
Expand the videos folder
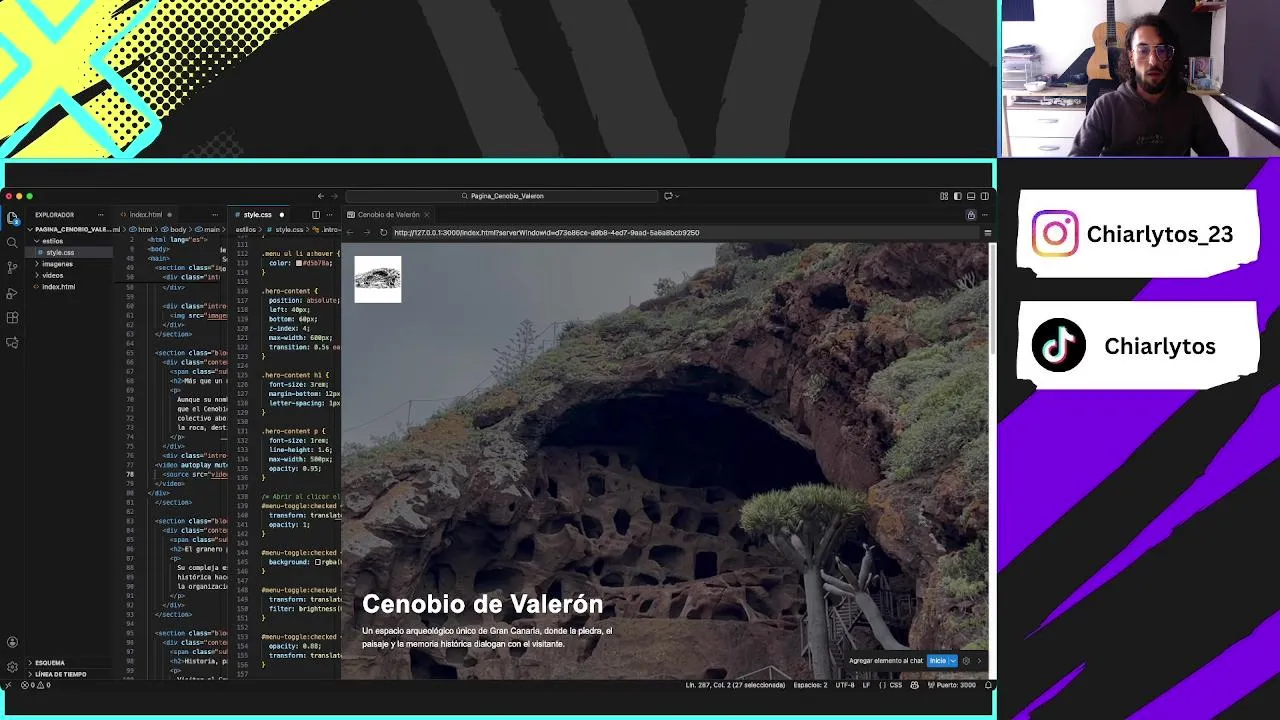[52, 275]
